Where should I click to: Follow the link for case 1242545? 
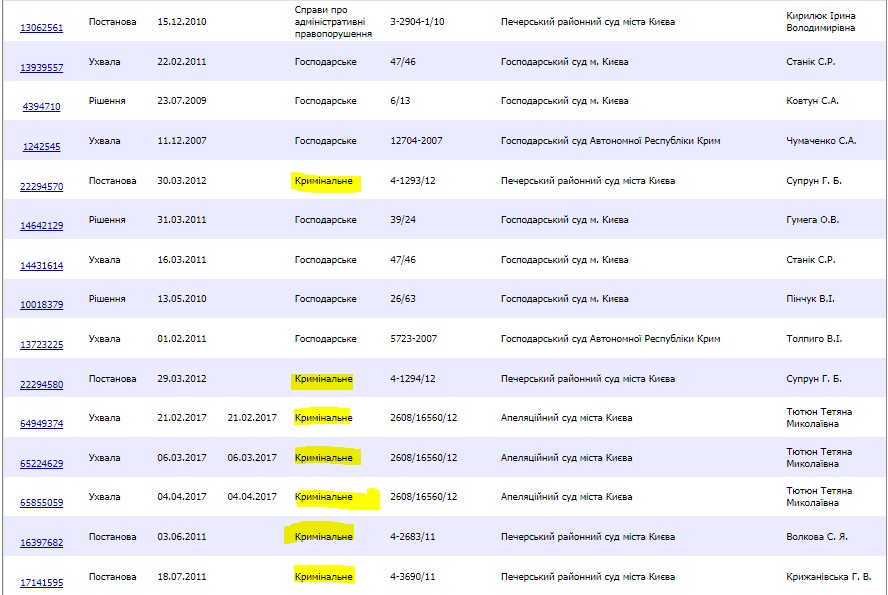click(x=42, y=147)
